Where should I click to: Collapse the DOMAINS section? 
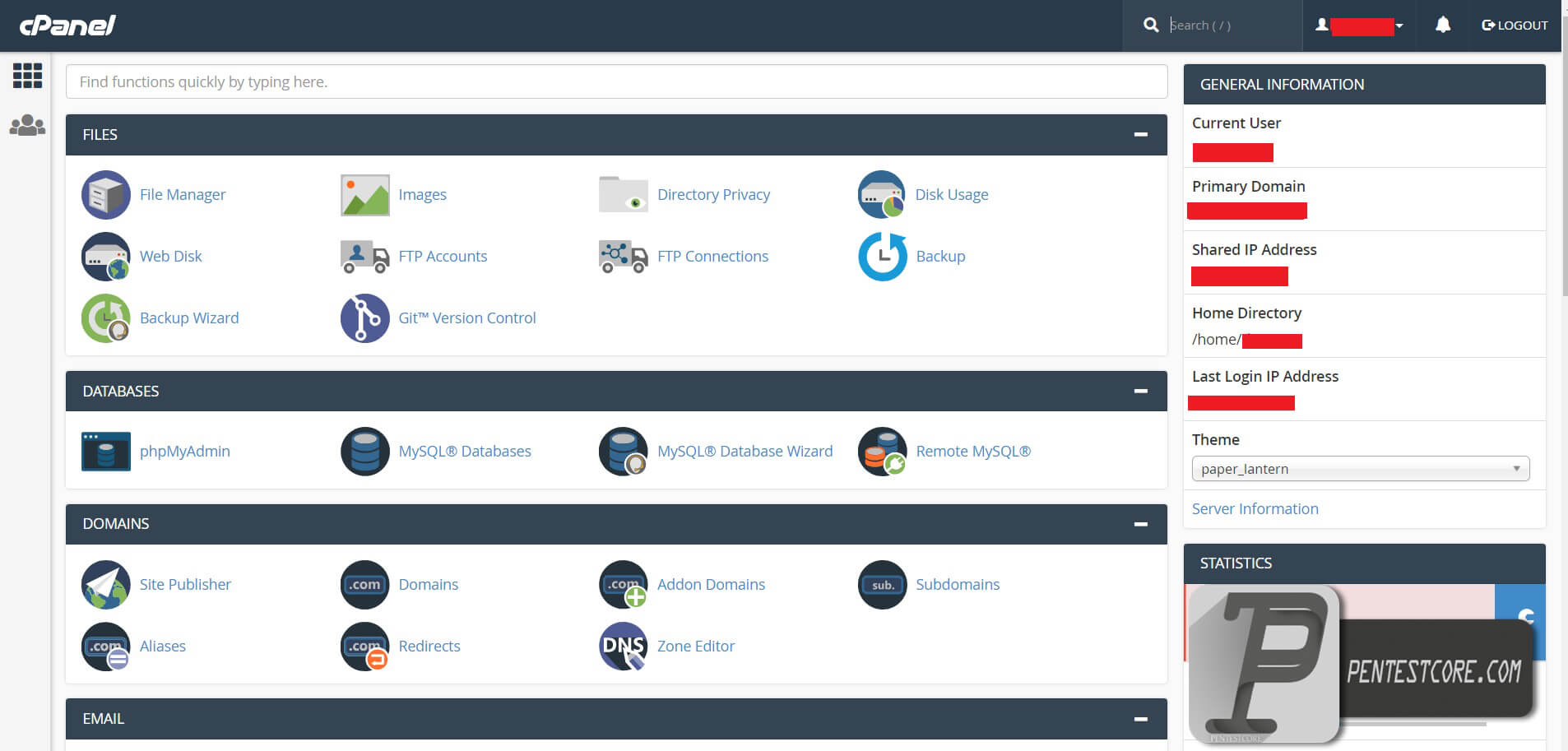[x=1141, y=524]
